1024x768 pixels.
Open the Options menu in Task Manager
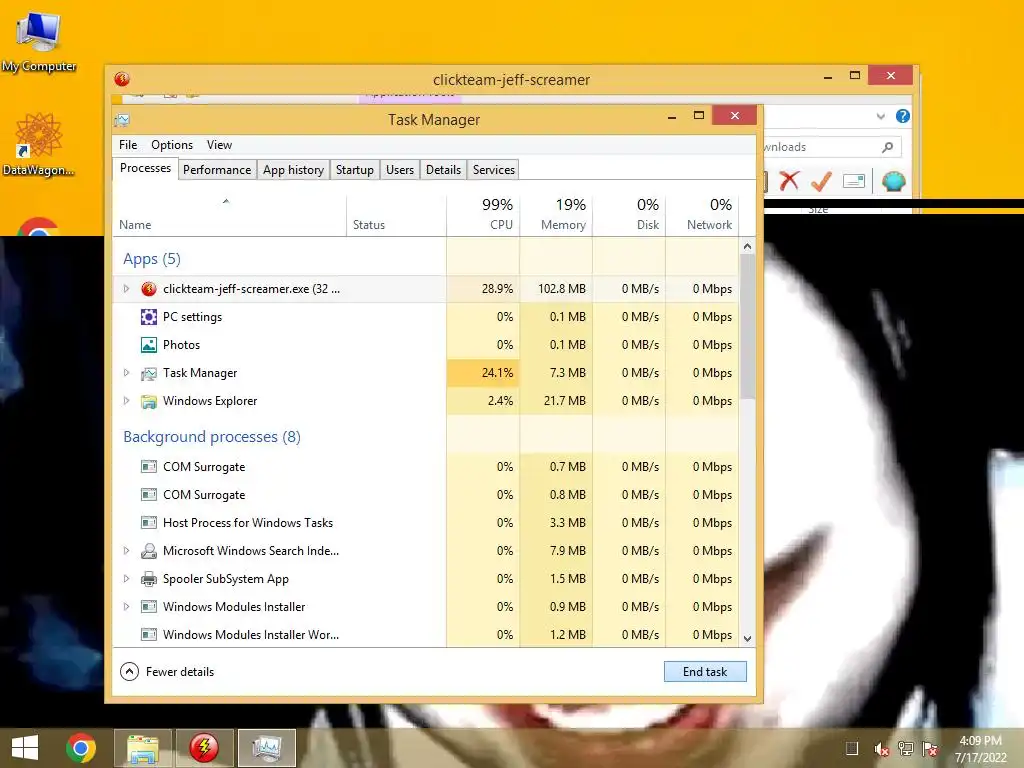pyautogui.click(x=172, y=145)
